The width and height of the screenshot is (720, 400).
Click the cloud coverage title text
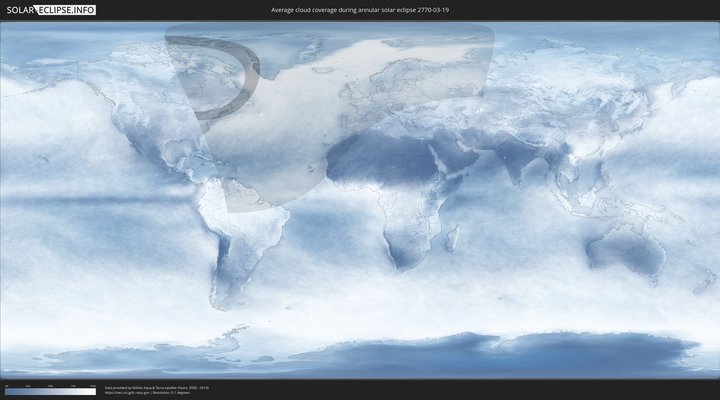[x=360, y=10]
